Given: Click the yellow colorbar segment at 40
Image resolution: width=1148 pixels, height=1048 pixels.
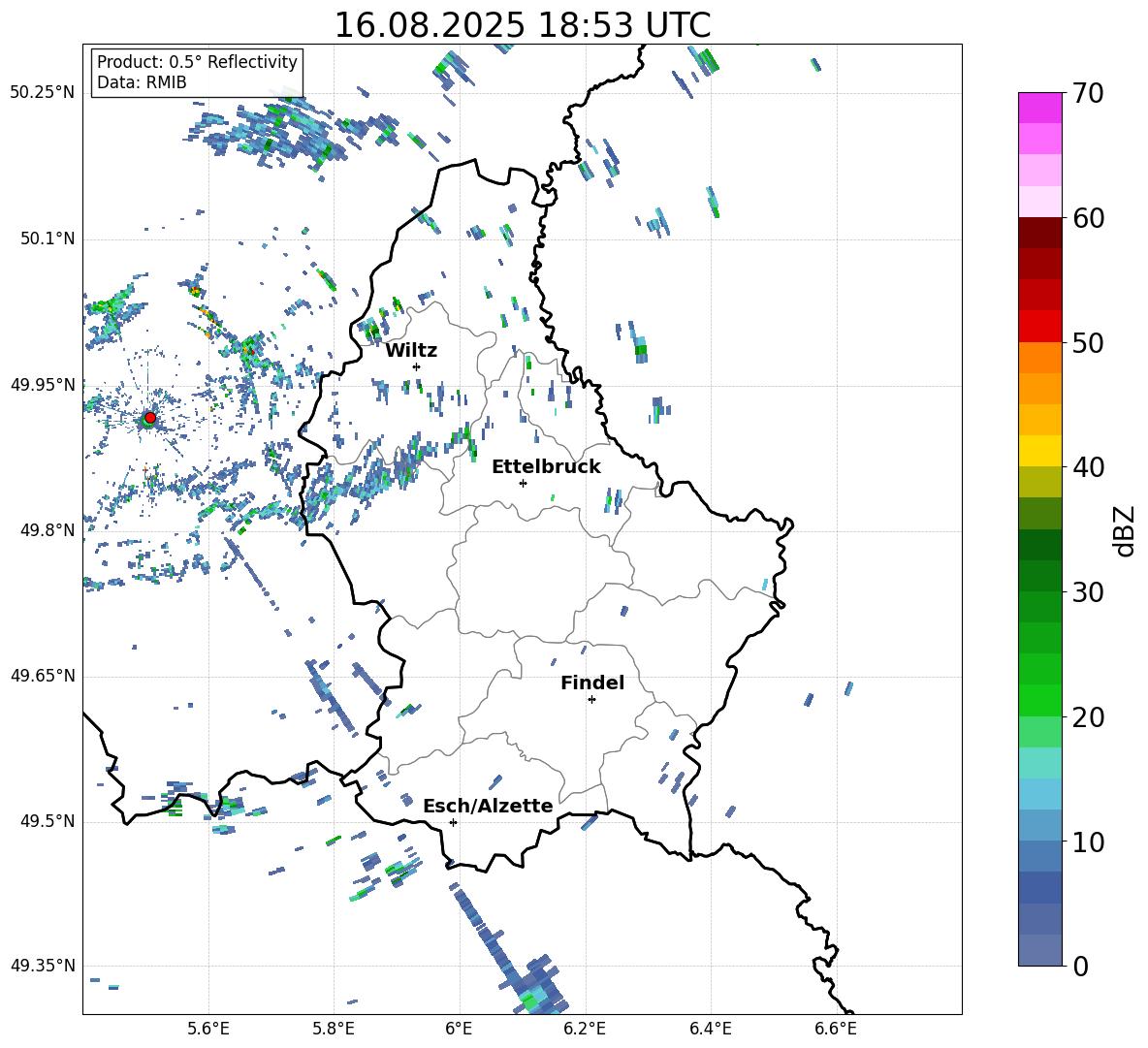Looking at the screenshot, I should [x=1040, y=452].
